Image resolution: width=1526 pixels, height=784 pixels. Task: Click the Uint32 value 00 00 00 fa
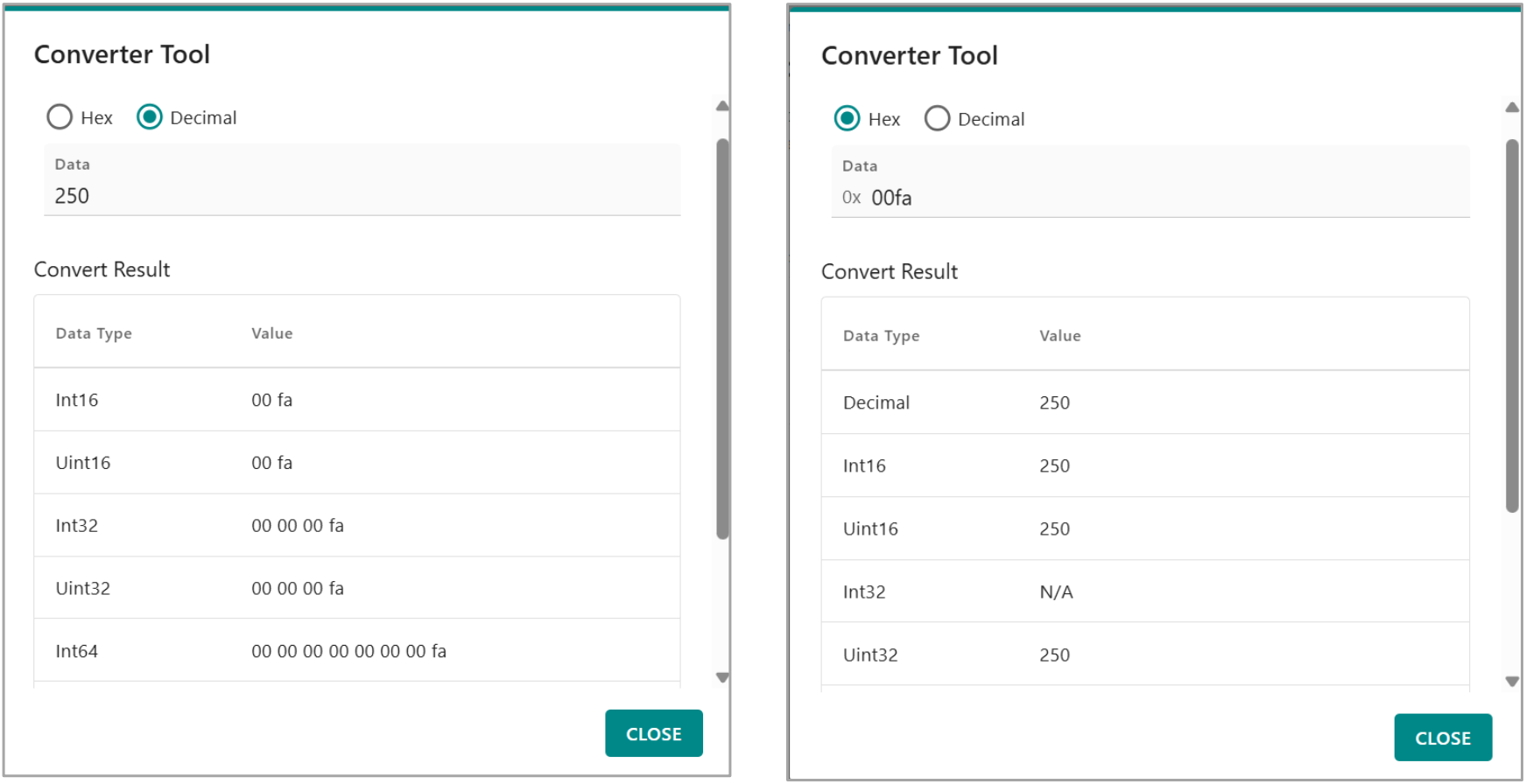tap(298, 588)
